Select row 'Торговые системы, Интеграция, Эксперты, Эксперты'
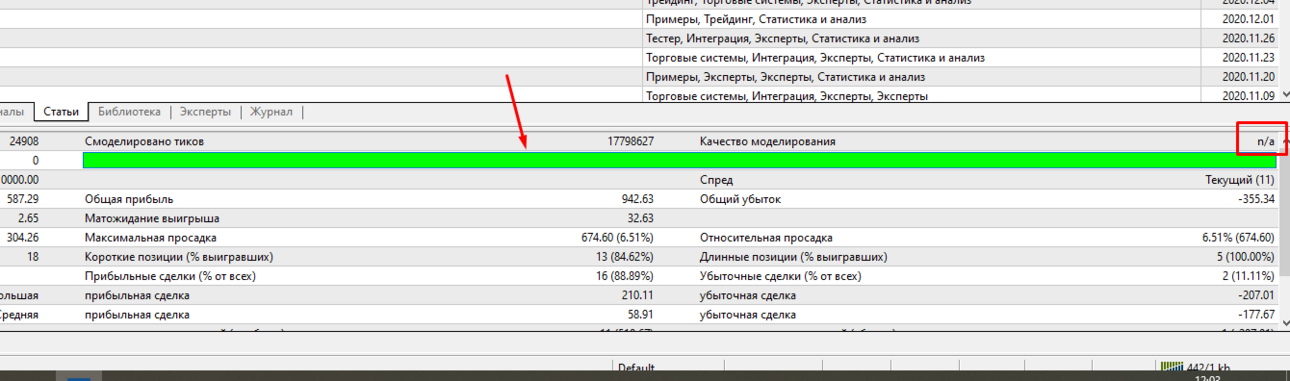Image resolution: width=1290 pixels, height=381 pixels. [x=788, y=96]
